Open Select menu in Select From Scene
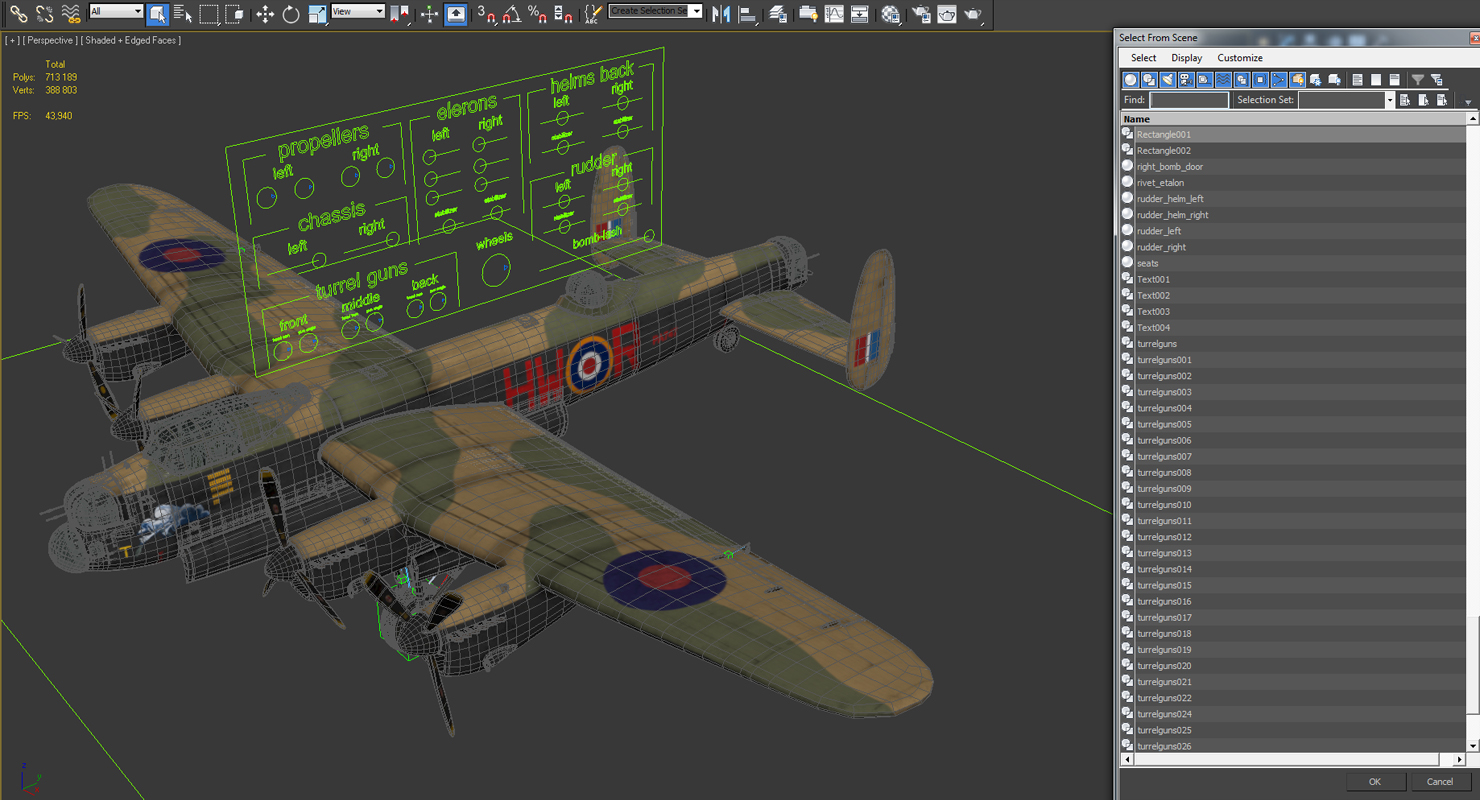The width and height of the screenshot is (1480, 800). (x=1144, y=58)
